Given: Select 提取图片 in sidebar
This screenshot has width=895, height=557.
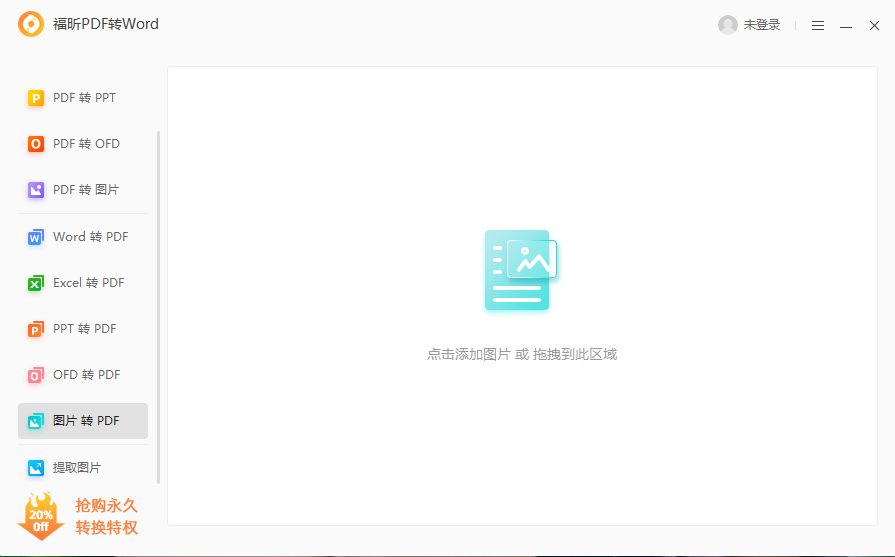Looking at the screenshot, I should click(83, 467).
